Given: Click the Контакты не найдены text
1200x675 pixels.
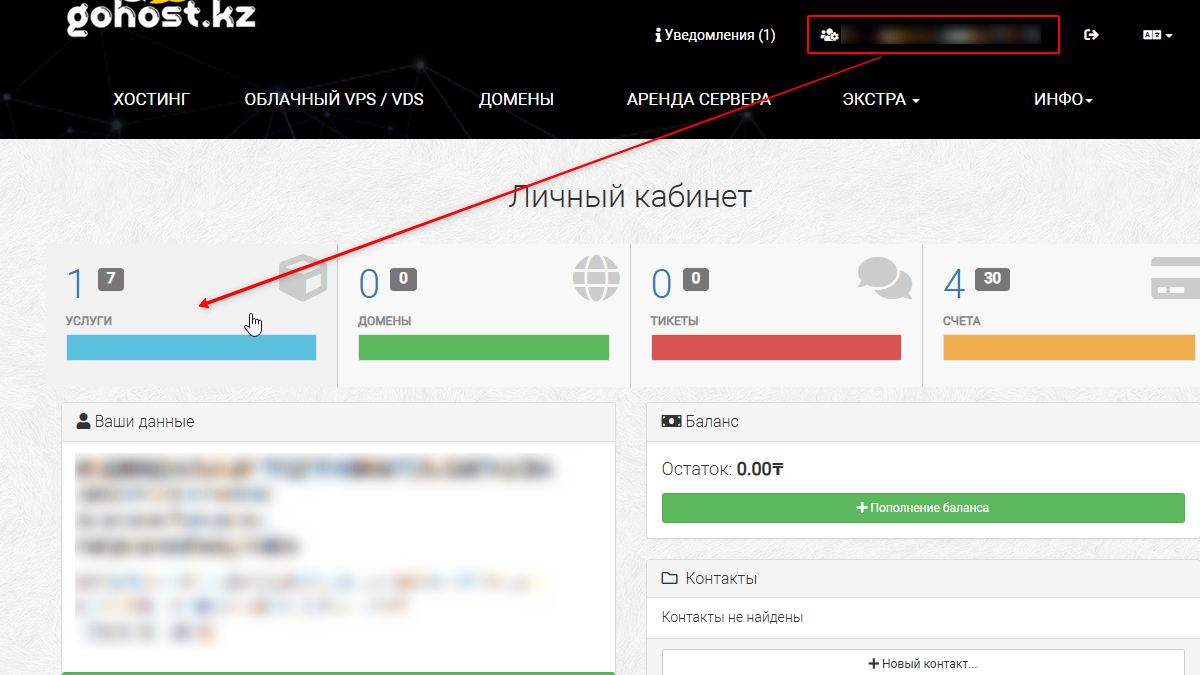Looking at the screenshot, I should click(x=732, y=617).
